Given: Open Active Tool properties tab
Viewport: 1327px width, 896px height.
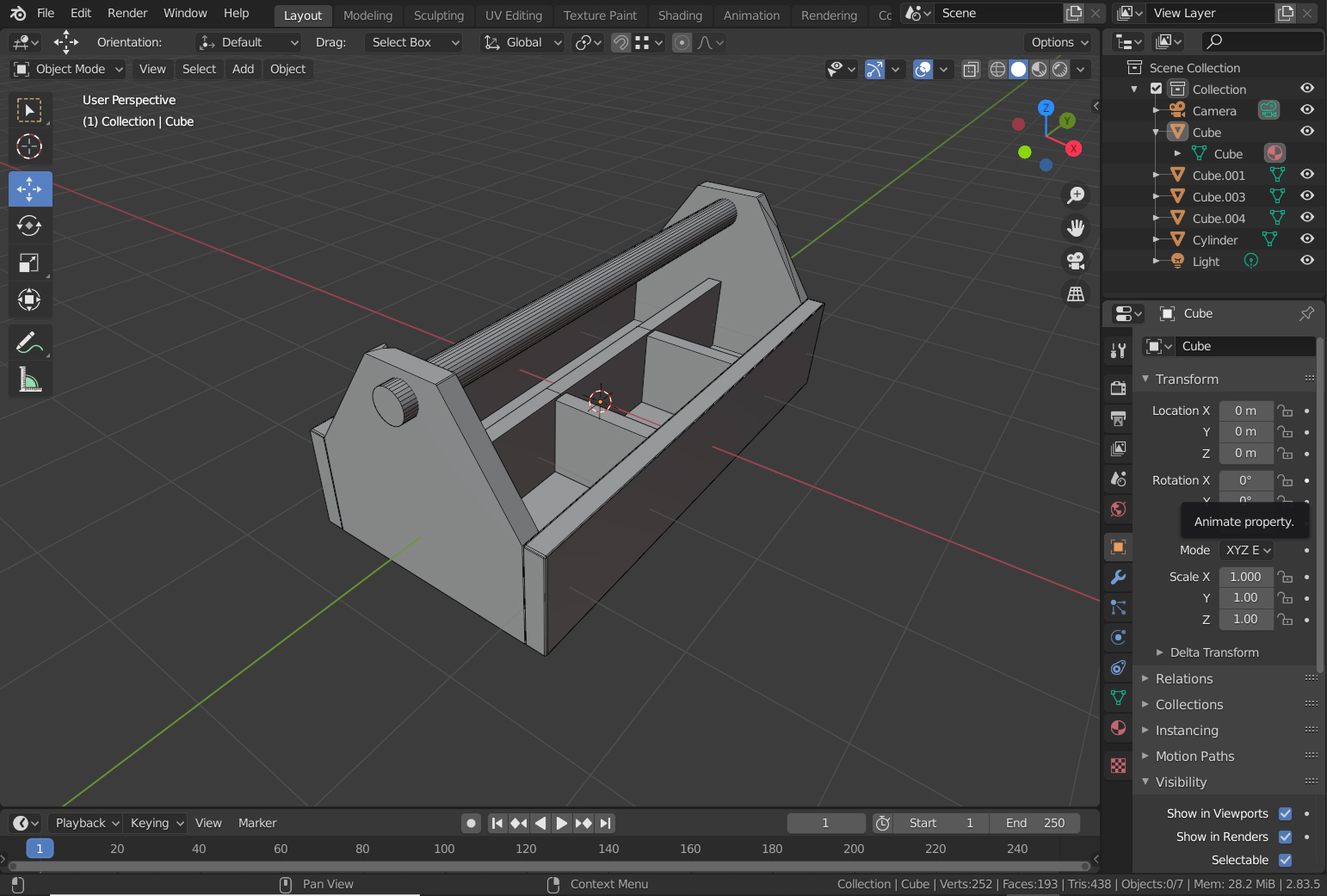Looking at the screenshot, I should (x=1118, y=350).
